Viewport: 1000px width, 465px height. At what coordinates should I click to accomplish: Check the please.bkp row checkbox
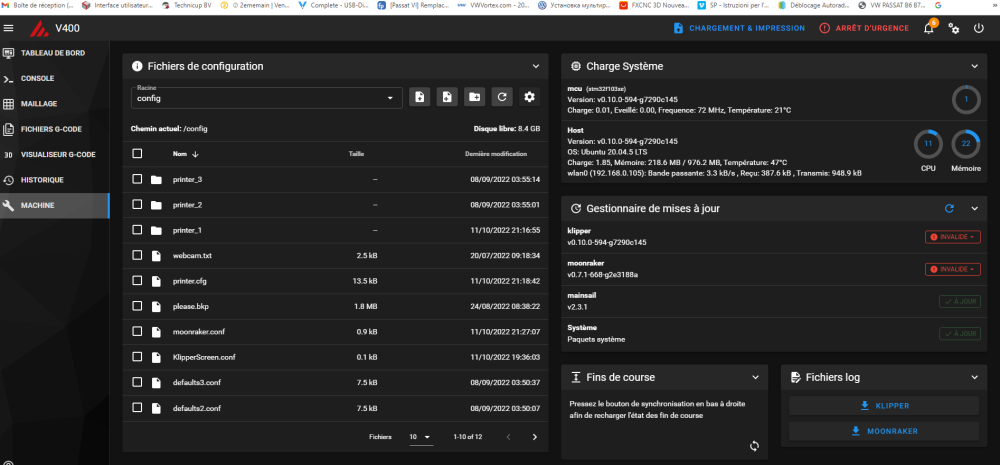click(x=137, y=306)
